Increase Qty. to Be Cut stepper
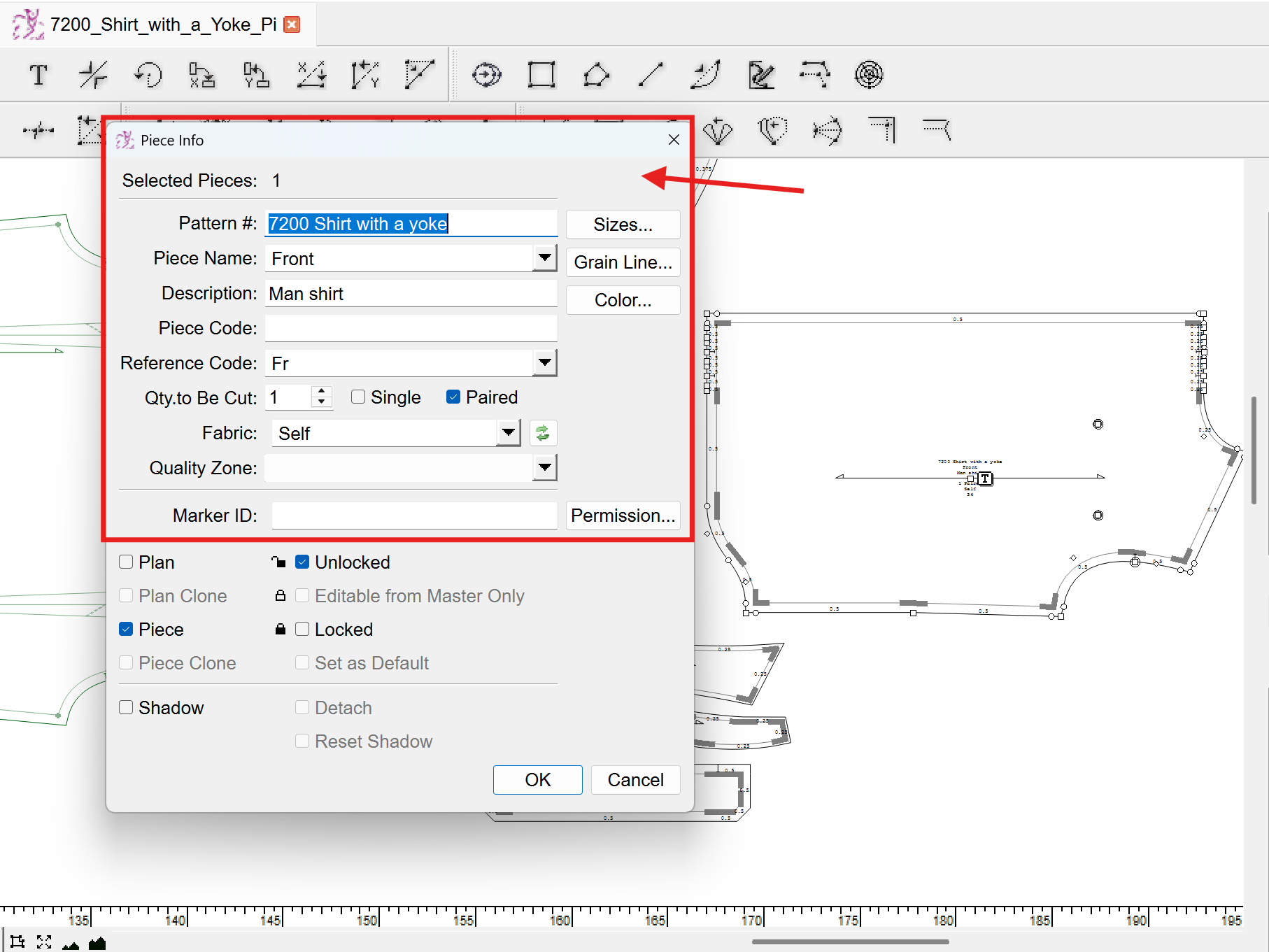This screenshot has height=952, width=1269. [321, 392]
